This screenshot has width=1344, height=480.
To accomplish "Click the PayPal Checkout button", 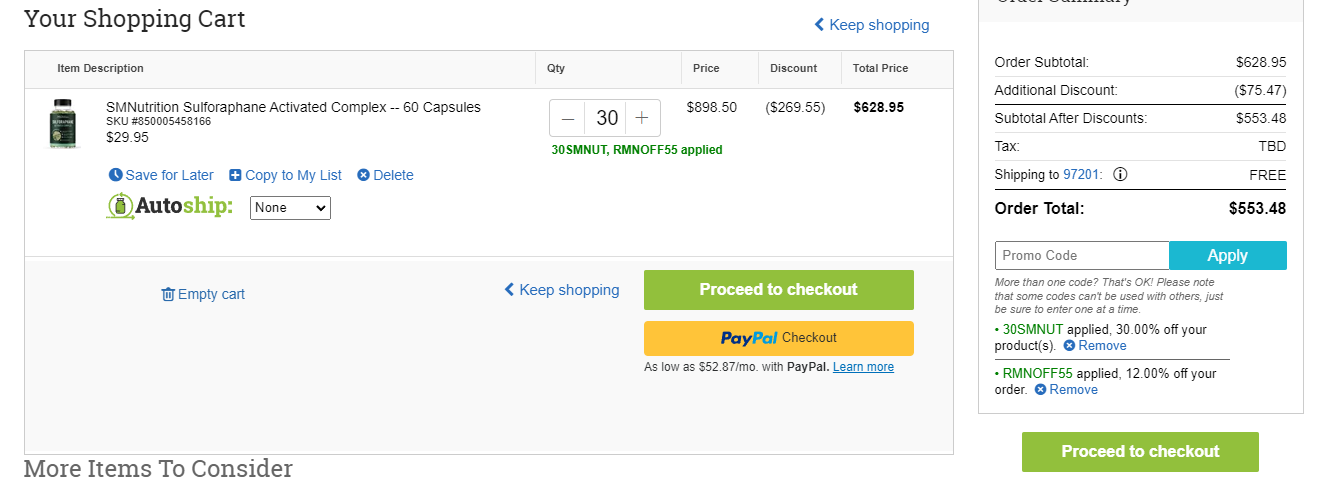I will pos(779,338).
